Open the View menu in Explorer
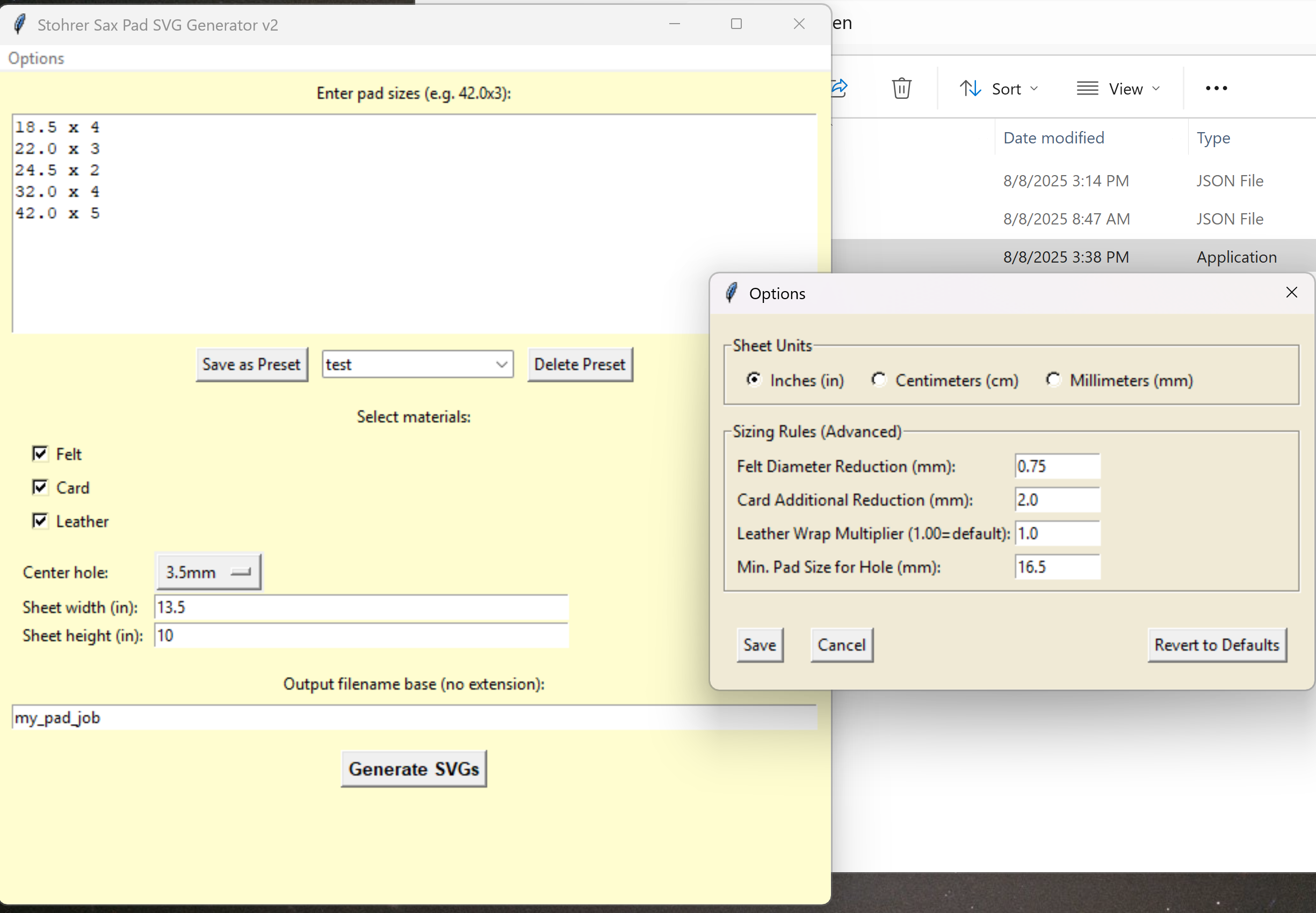 pos(1118,89)
